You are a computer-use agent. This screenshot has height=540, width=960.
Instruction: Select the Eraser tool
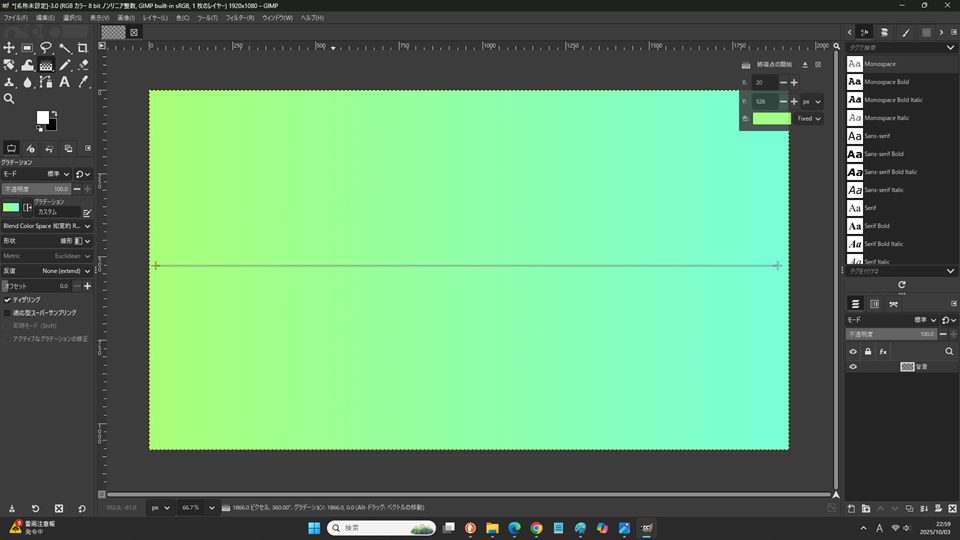pos(82,64)
